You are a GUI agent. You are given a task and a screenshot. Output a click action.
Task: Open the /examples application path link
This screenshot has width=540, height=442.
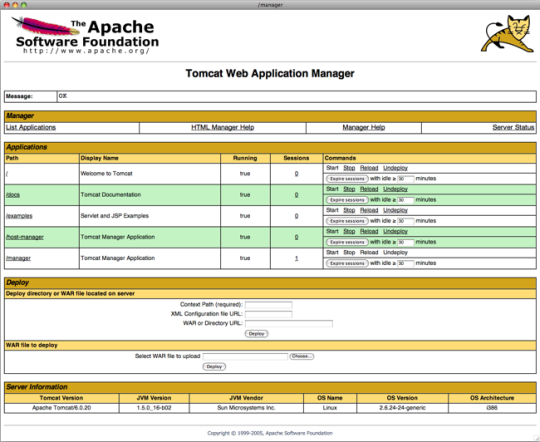tap(19, 216)
